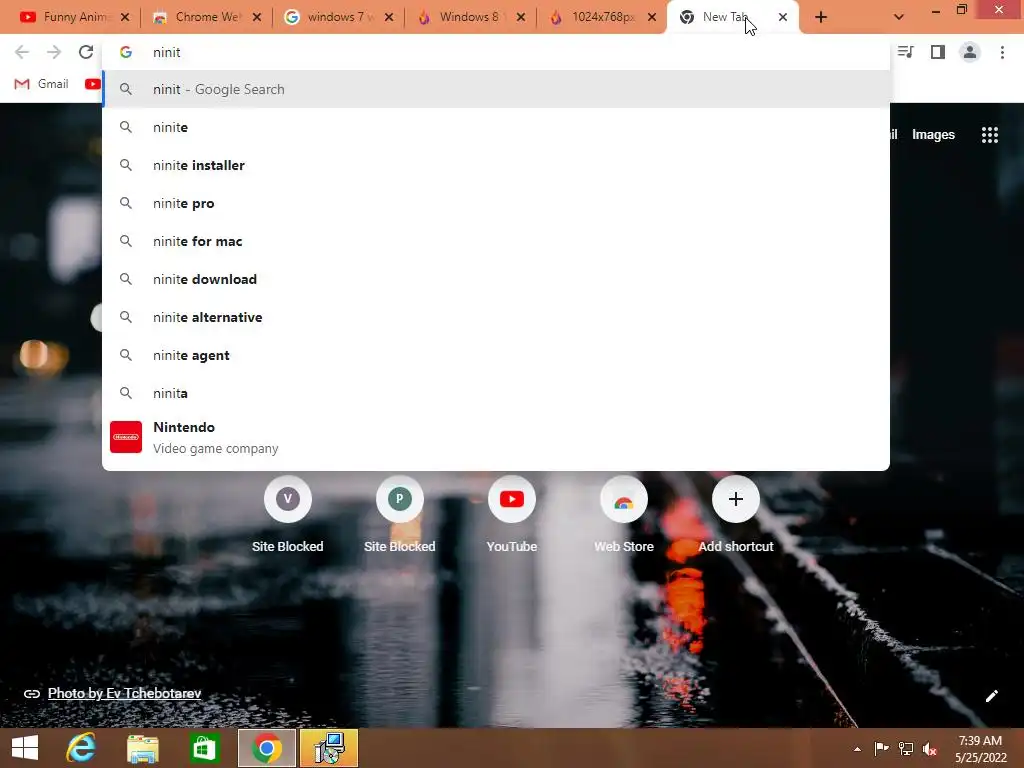Click the muted volume tray icon
The width and height of the screenshot is (1024, 768).
(930, 748)
